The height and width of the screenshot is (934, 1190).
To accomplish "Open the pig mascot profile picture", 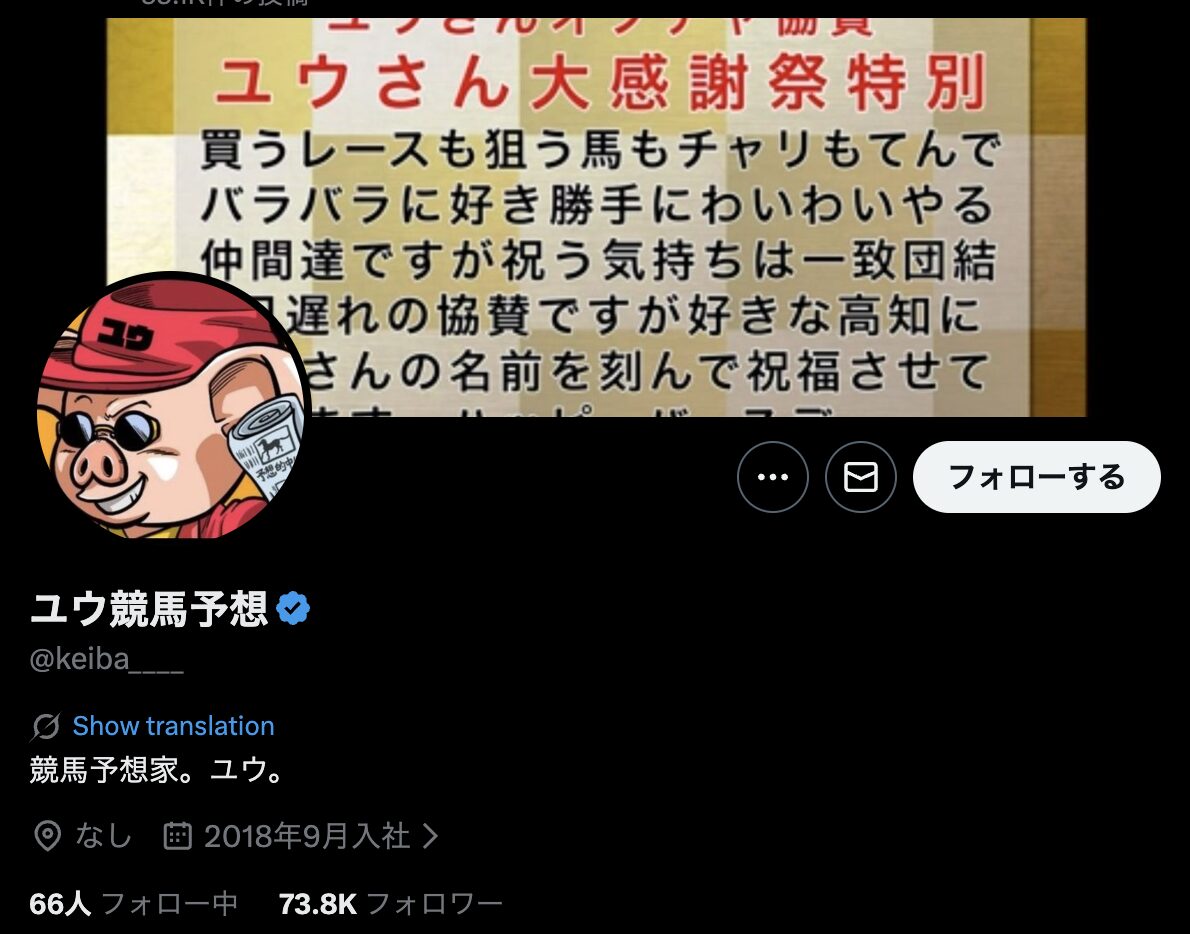I will [171, 407].
